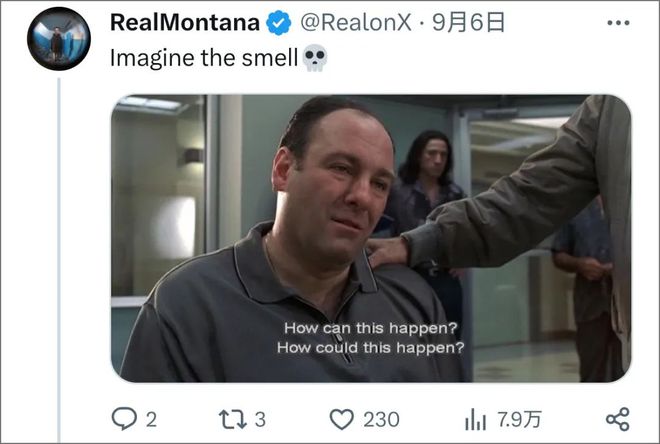This screenshot has width=660, height=444.
Task: Click the RealMontana display name
Action: click(x=184, y=23)
